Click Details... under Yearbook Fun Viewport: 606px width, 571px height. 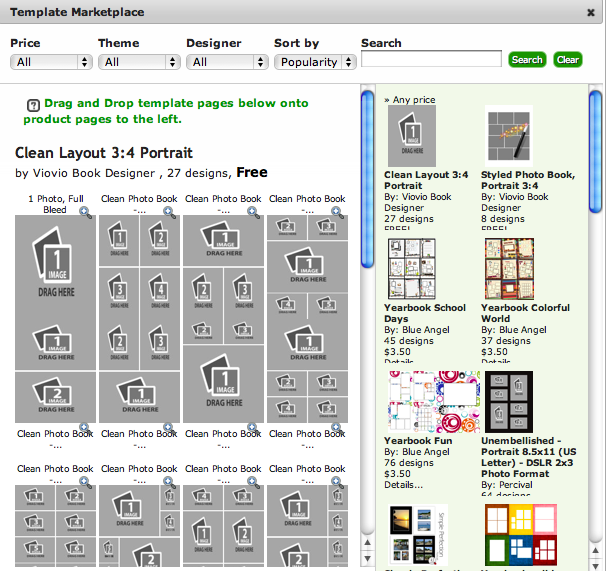pyautogui.click(x=403, y=485)
